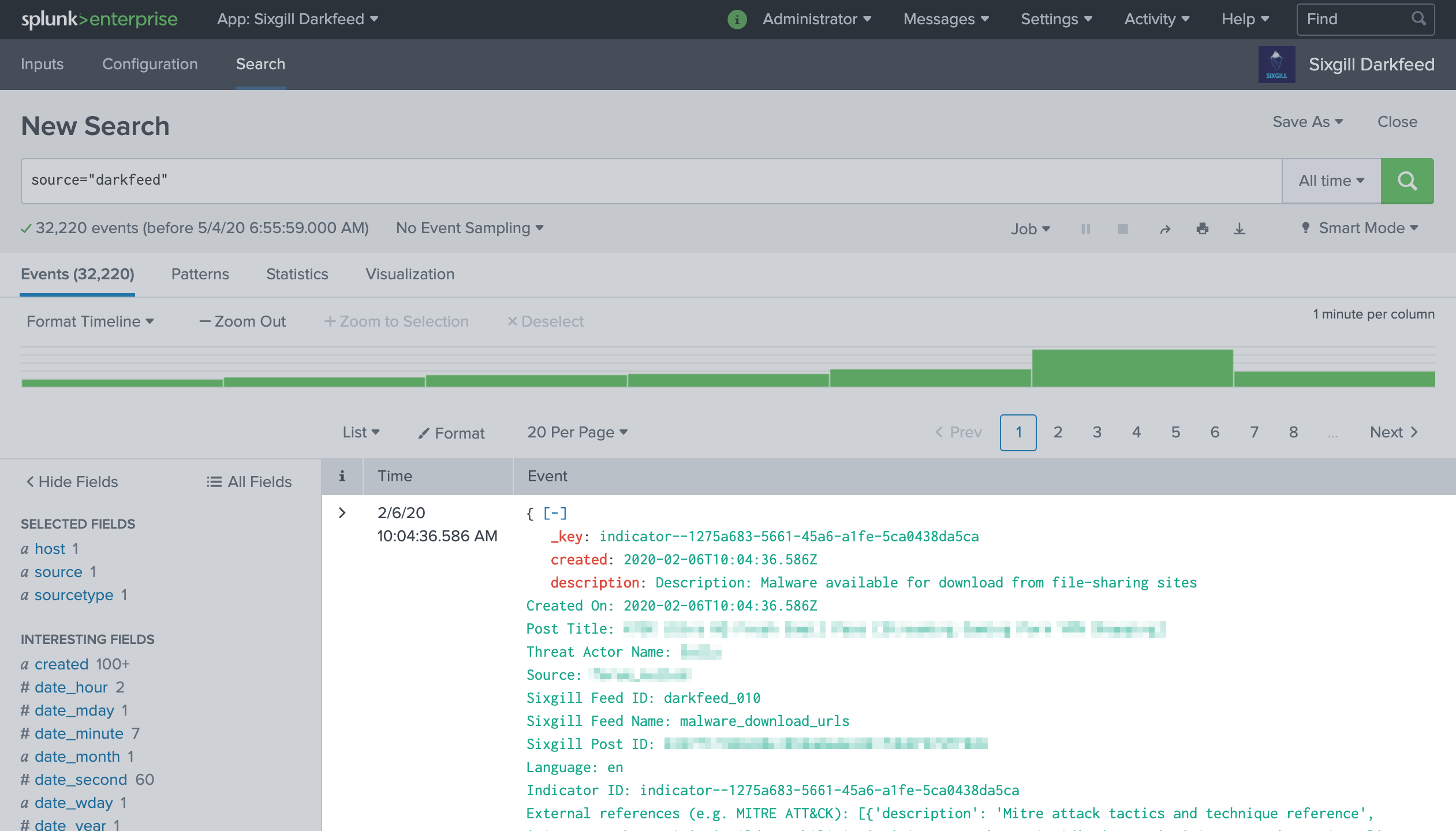Switch to the Visualization tab
The height and width of the screenshot is (831, 1456).
[410, 274]
